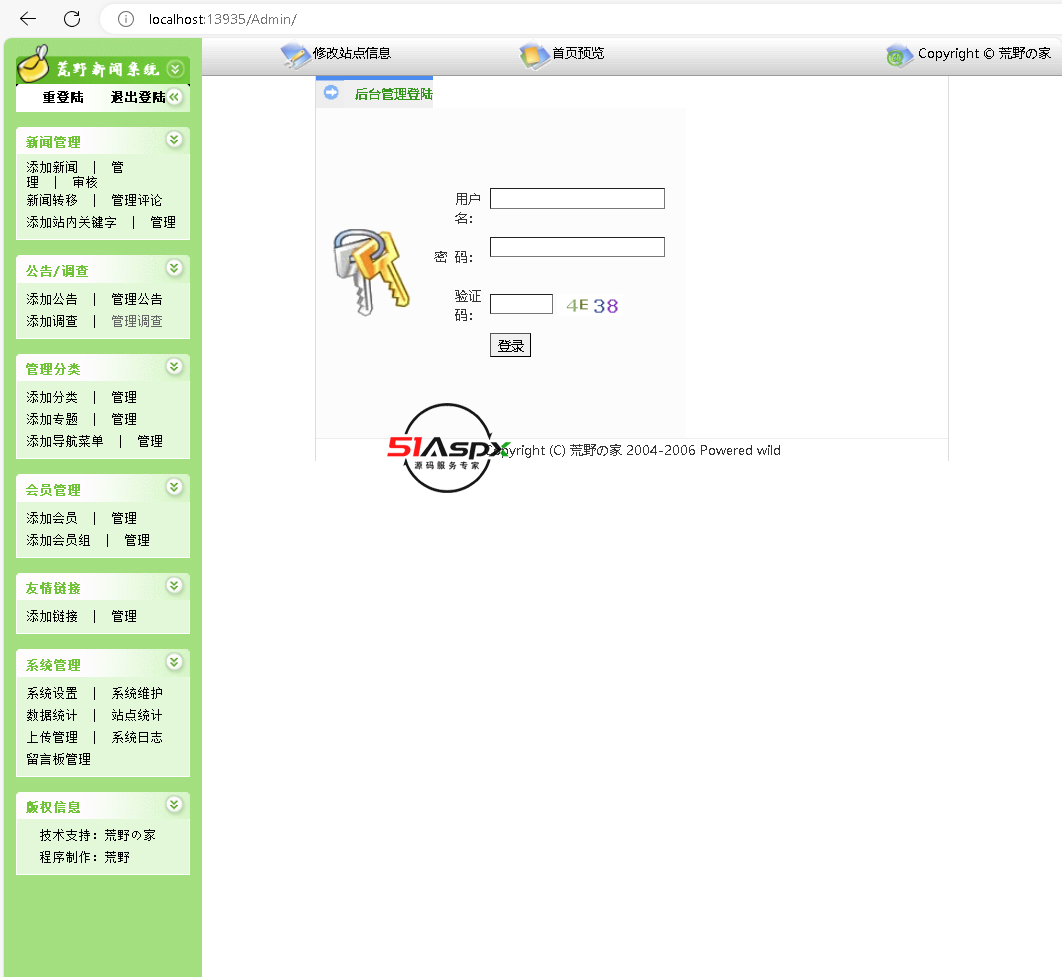Viewport: 1062px width, 977px height.
Task: Click the Copyright 荒野の家 globe icon
Action: 899,56
